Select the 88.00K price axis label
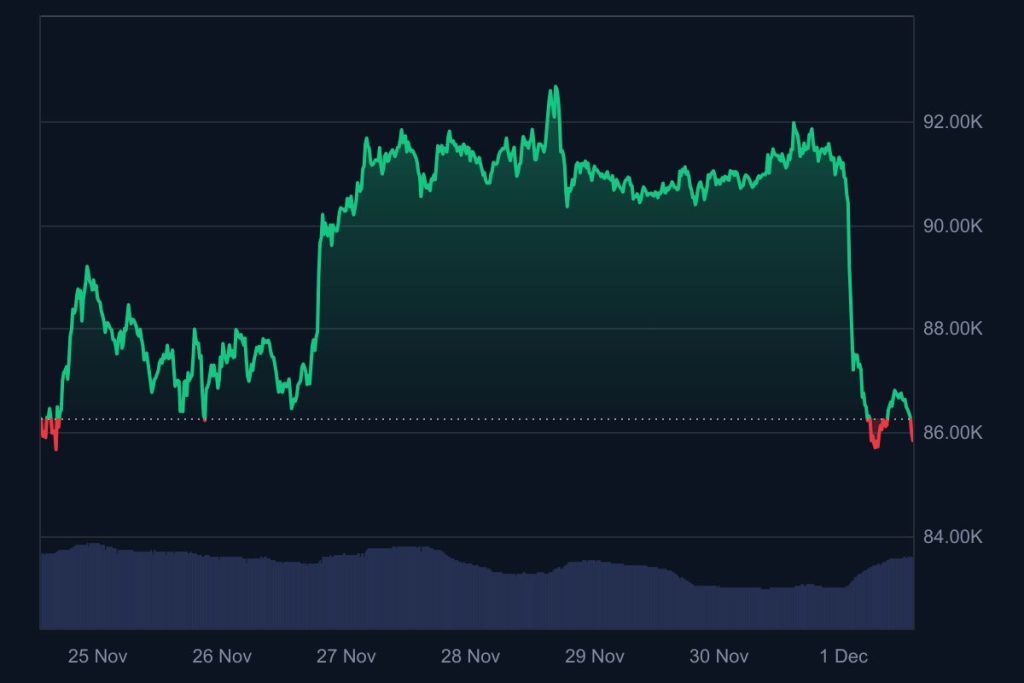This screenshot has height=683, width=1024. coord(952,329)
